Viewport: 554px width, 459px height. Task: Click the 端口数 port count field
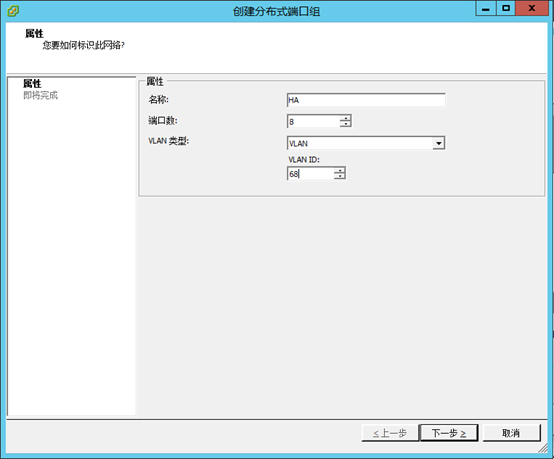313,121
